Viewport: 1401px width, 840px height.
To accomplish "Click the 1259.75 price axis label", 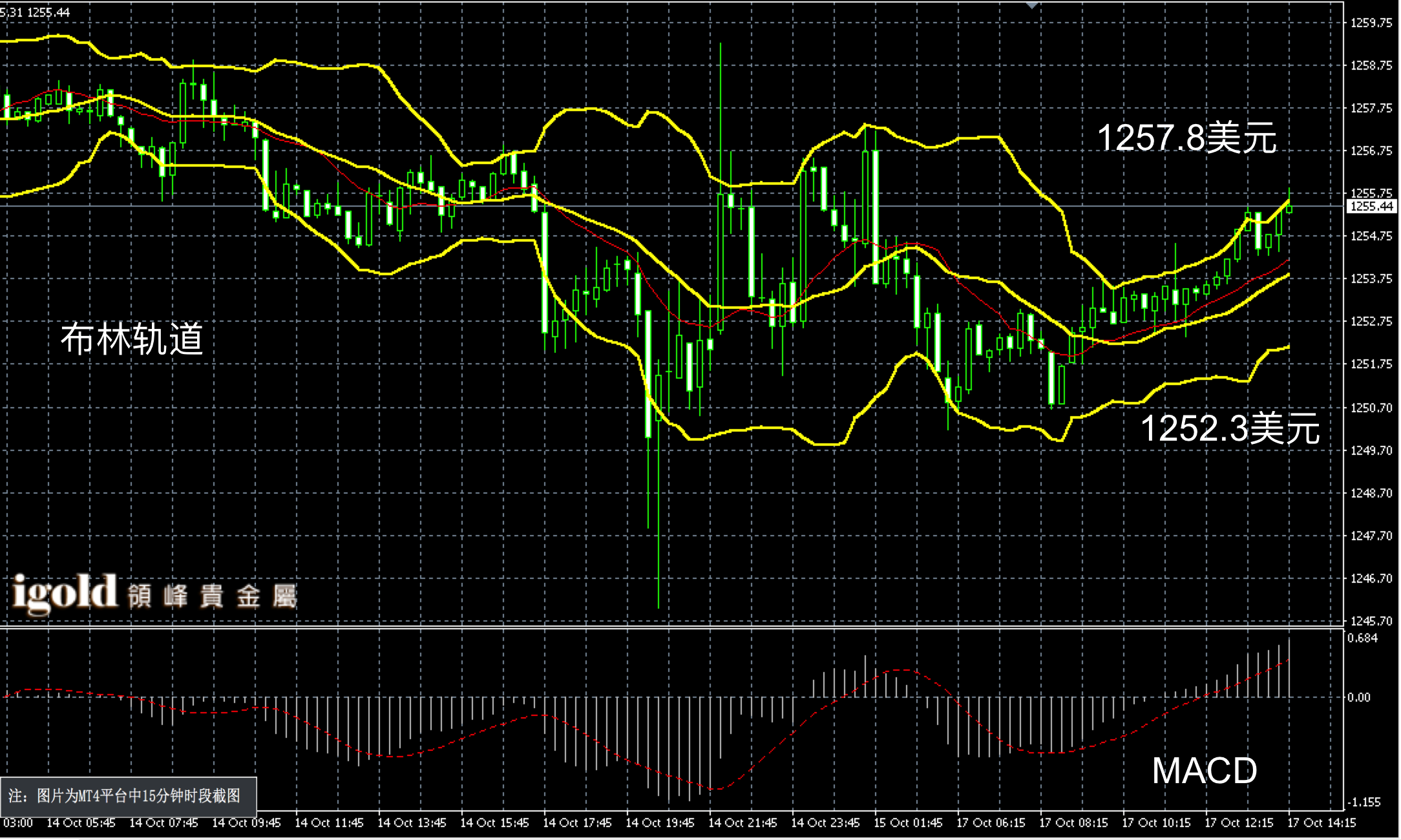I will pos(1371,23).
